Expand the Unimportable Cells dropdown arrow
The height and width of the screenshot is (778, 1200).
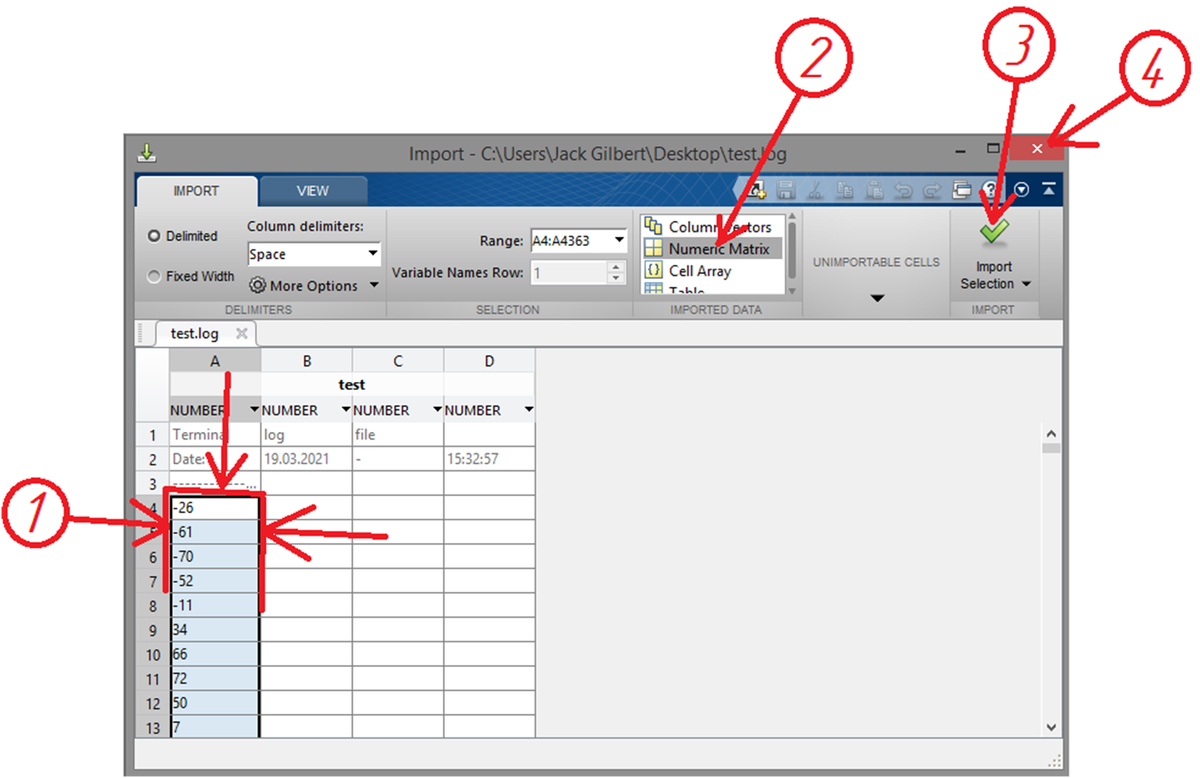[877, 298]
